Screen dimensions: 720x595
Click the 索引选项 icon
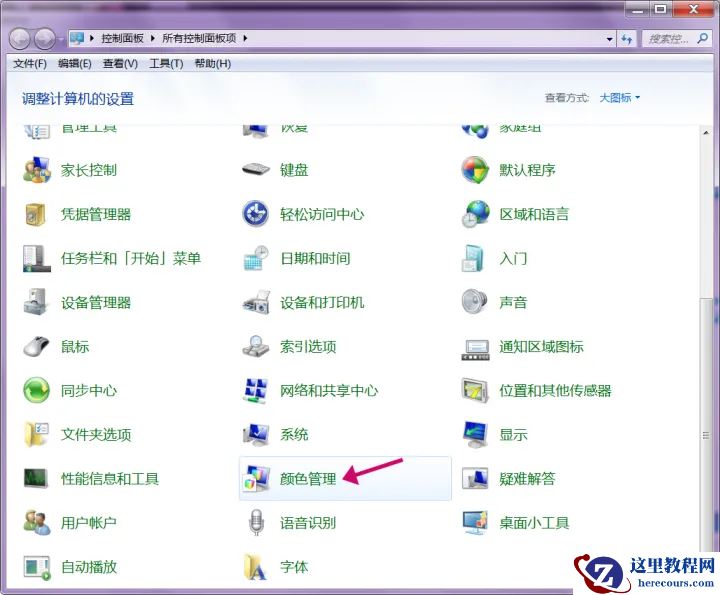point(256,346)
